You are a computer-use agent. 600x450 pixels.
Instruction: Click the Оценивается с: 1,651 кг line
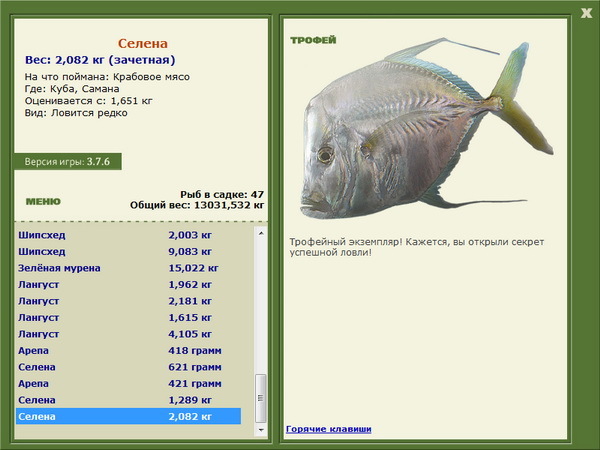[x=88, y=101]
